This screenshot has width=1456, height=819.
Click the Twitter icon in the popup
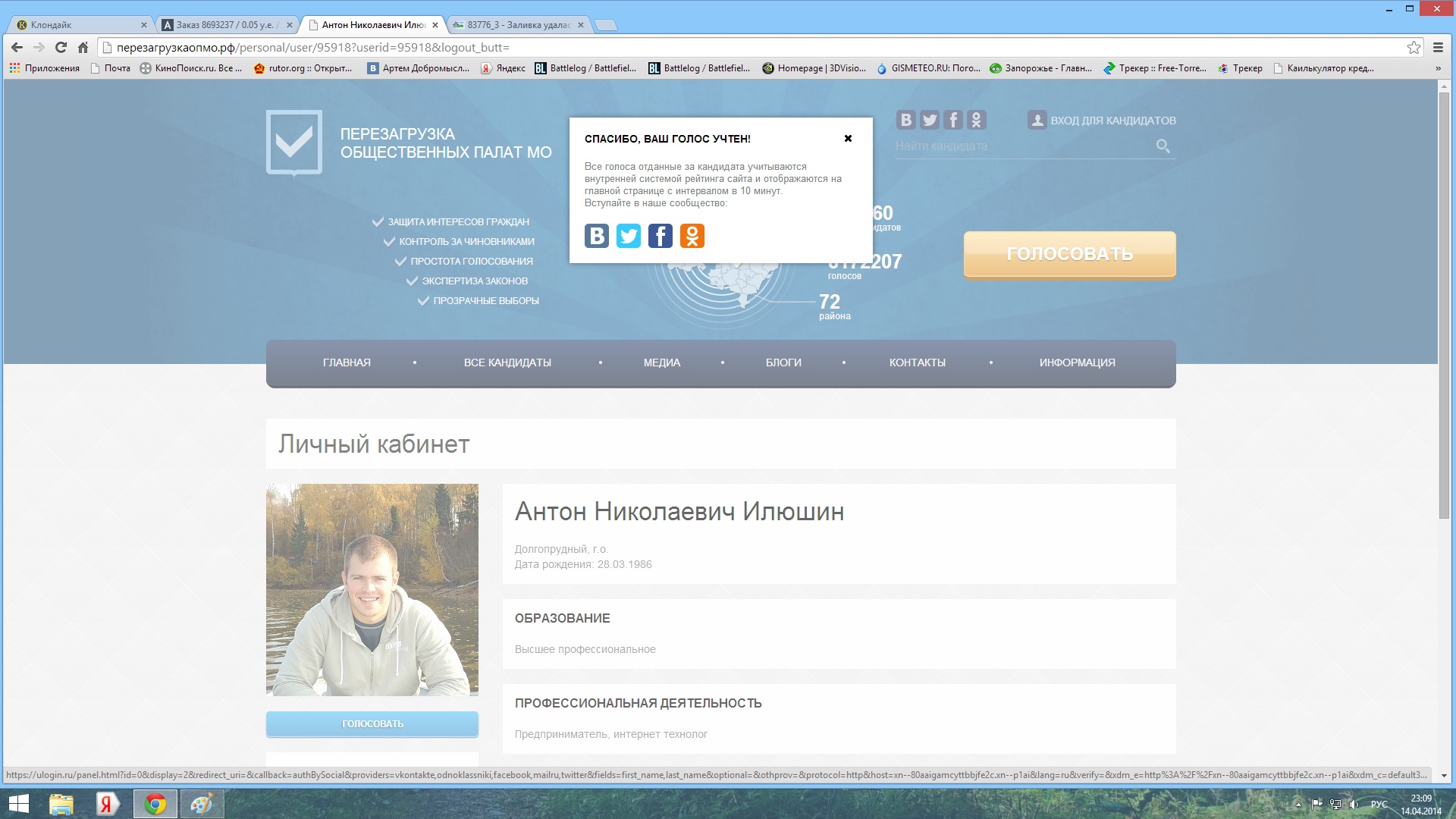pos(629,236)
